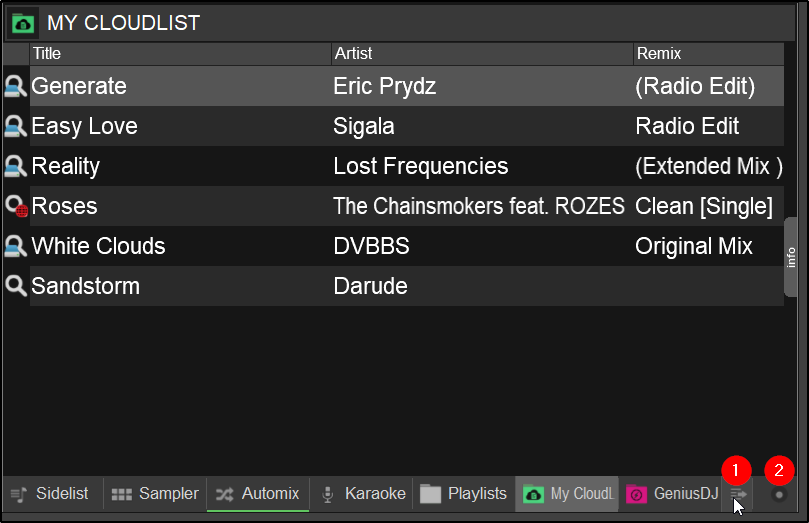Click the green cloud icon beside MY CLOUDLIST
This screenshot has width=809, height=523.
coord(23,24)
